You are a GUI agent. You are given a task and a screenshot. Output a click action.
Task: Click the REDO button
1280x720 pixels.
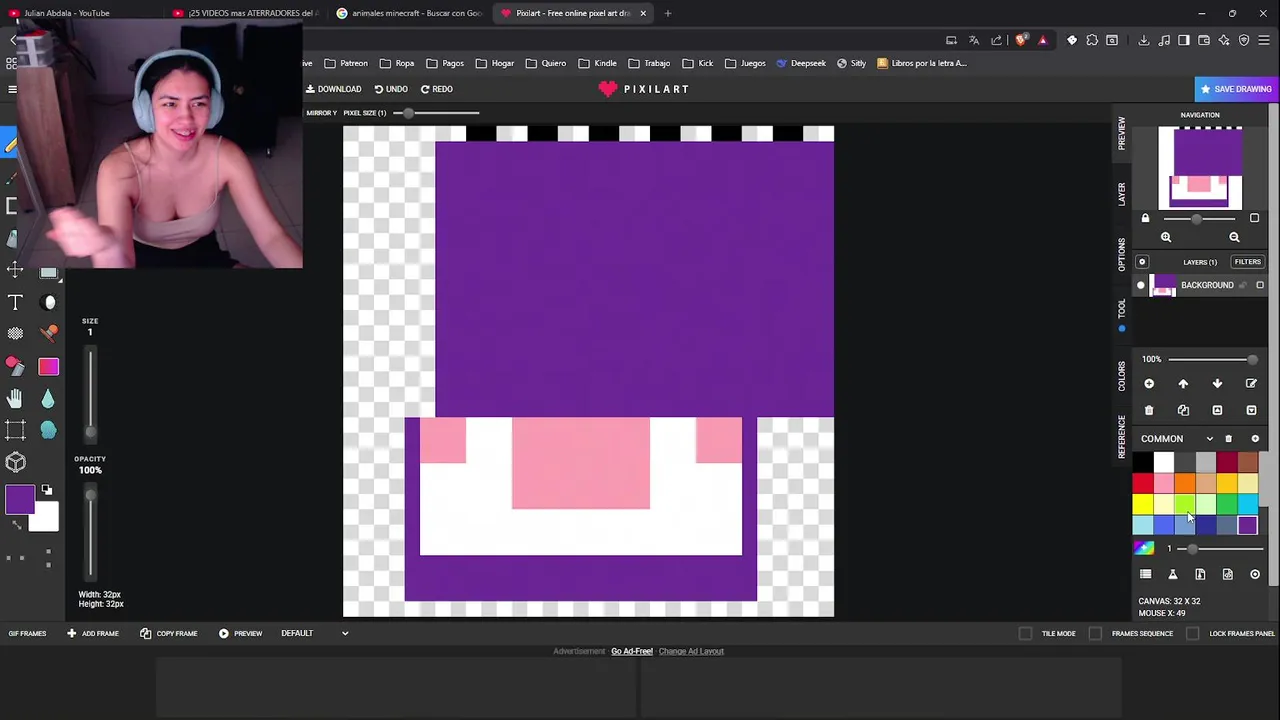click(x=437, y=89)
